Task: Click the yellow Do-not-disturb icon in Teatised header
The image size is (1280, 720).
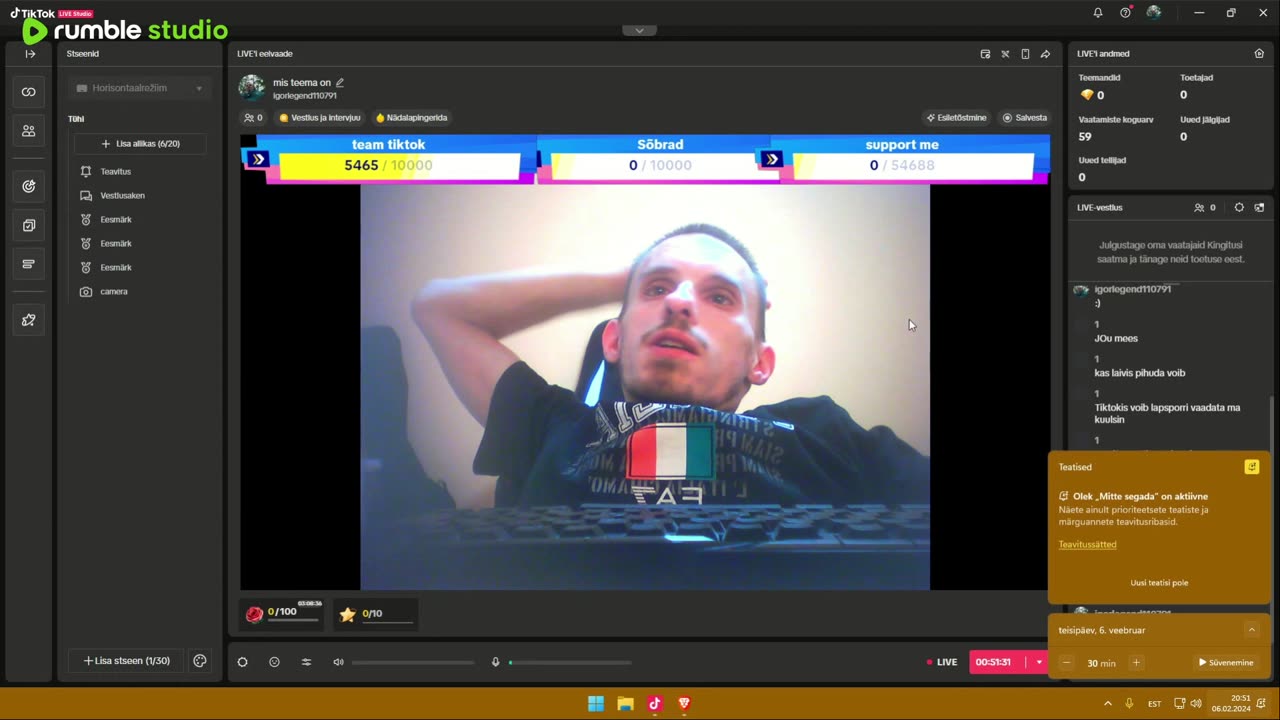Action: [1251, 467]
